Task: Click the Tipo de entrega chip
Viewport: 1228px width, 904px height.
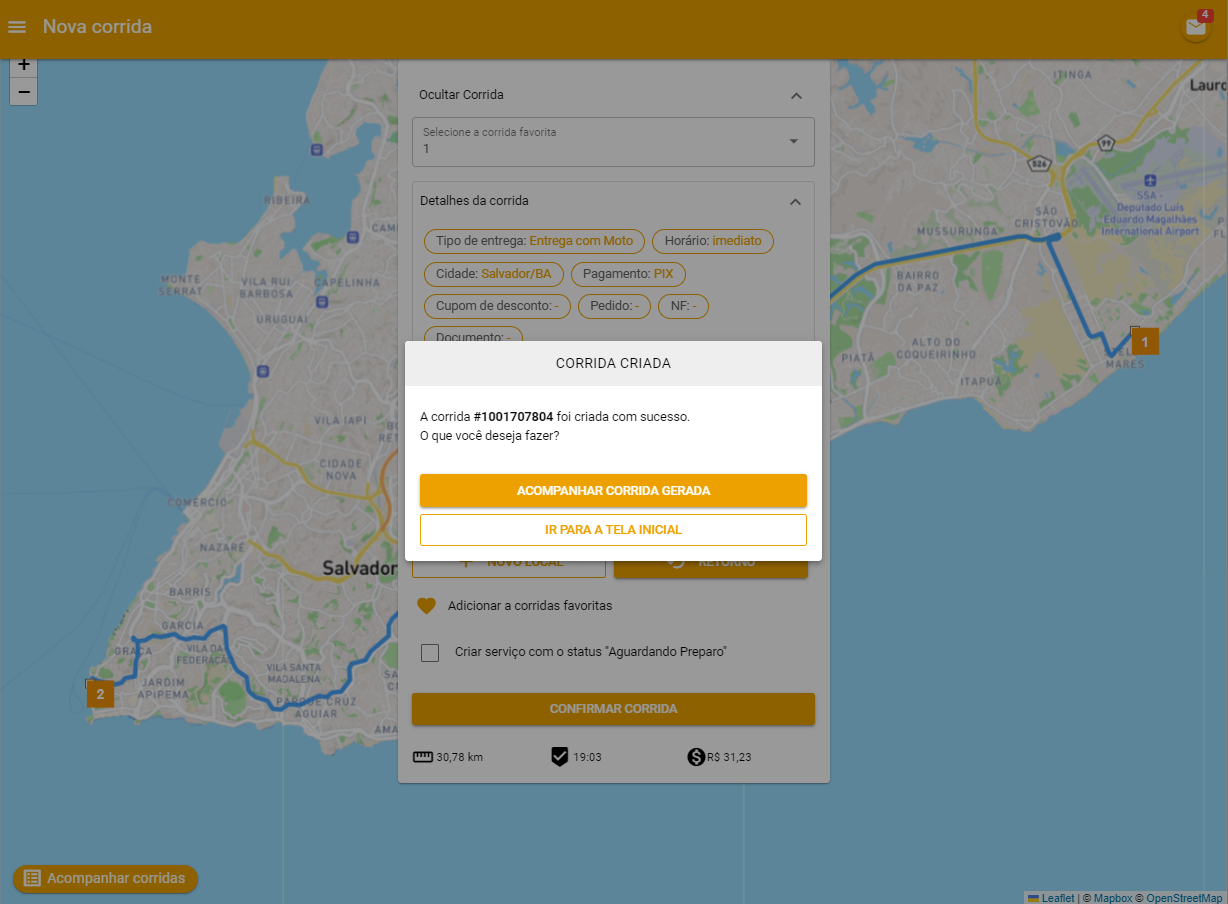Action: click(x=534, y=241)
